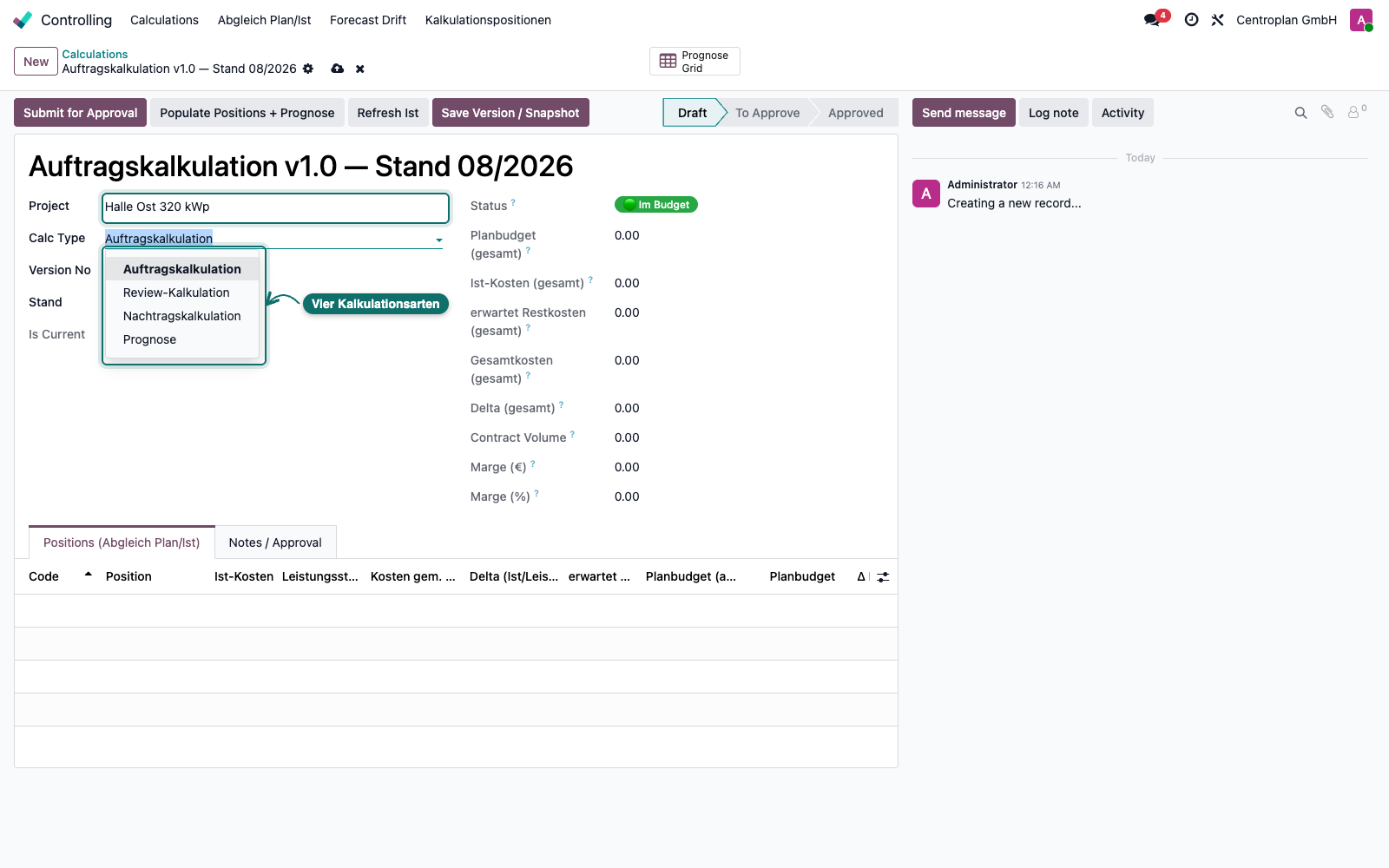Open the debug tools icon
The width and height of the screenshot is (1389, 868).
click(1218, 20)
